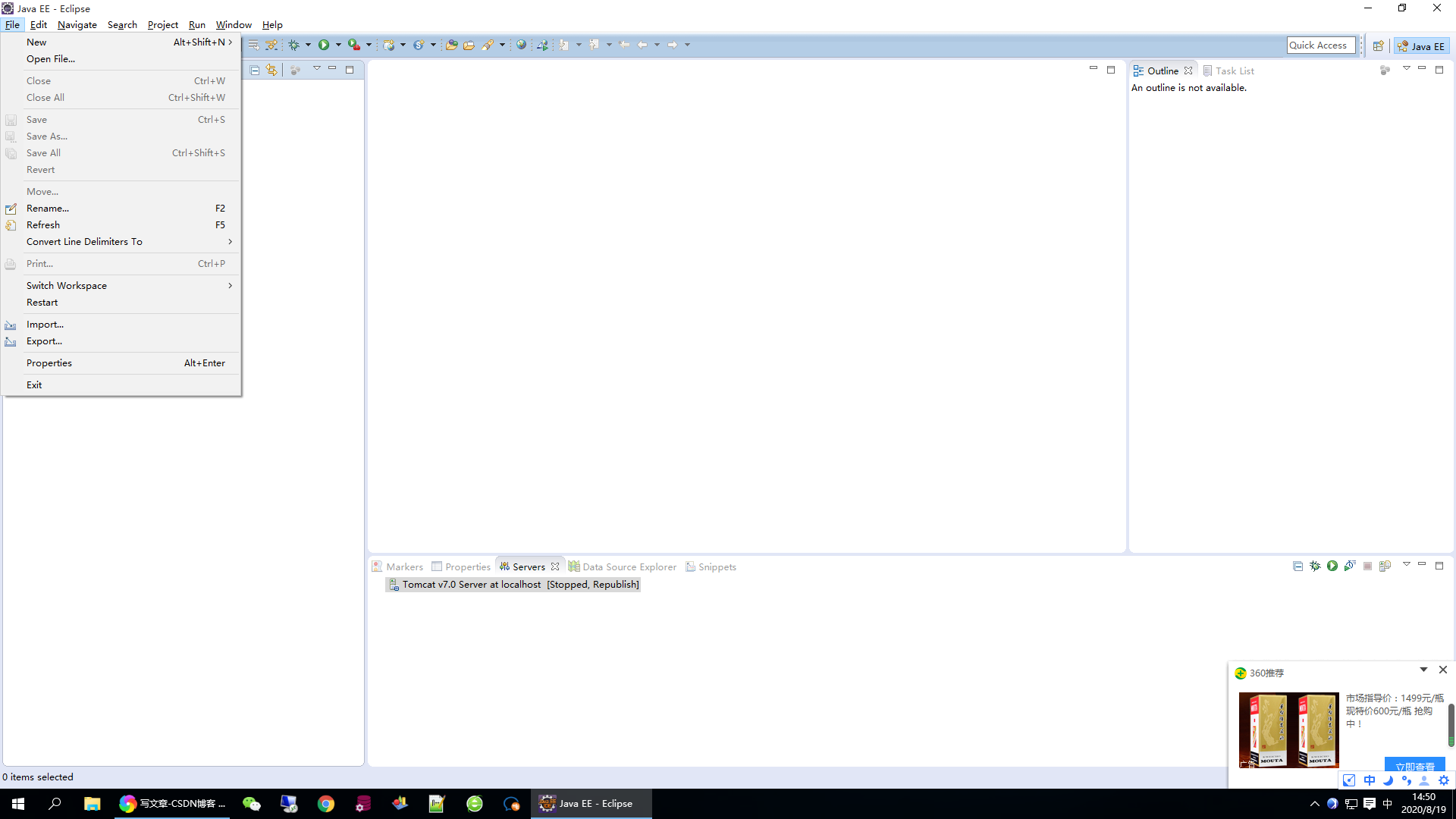Click Restart in the File menu

click(x=42, y=303)
